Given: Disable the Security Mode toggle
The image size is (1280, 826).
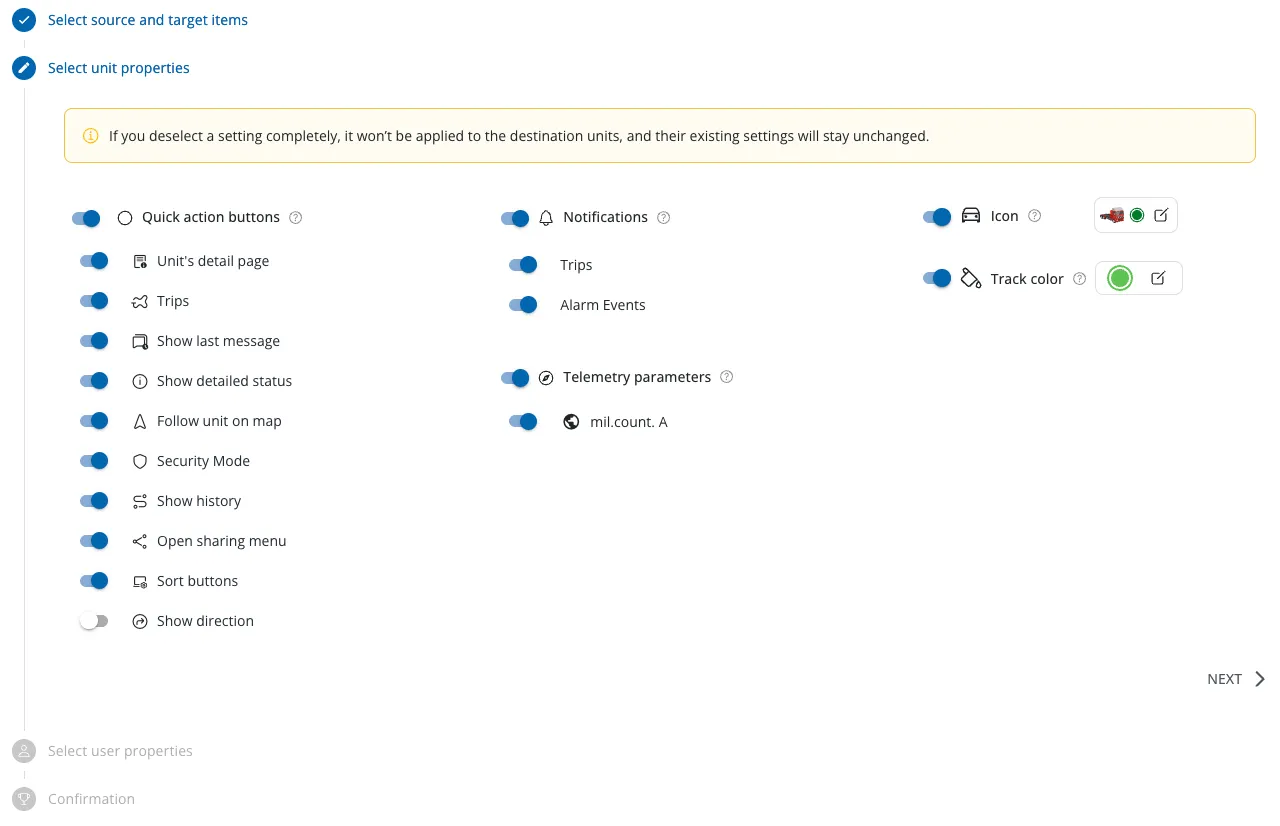Looking at the screenshot, I should [x=94, y=461].
